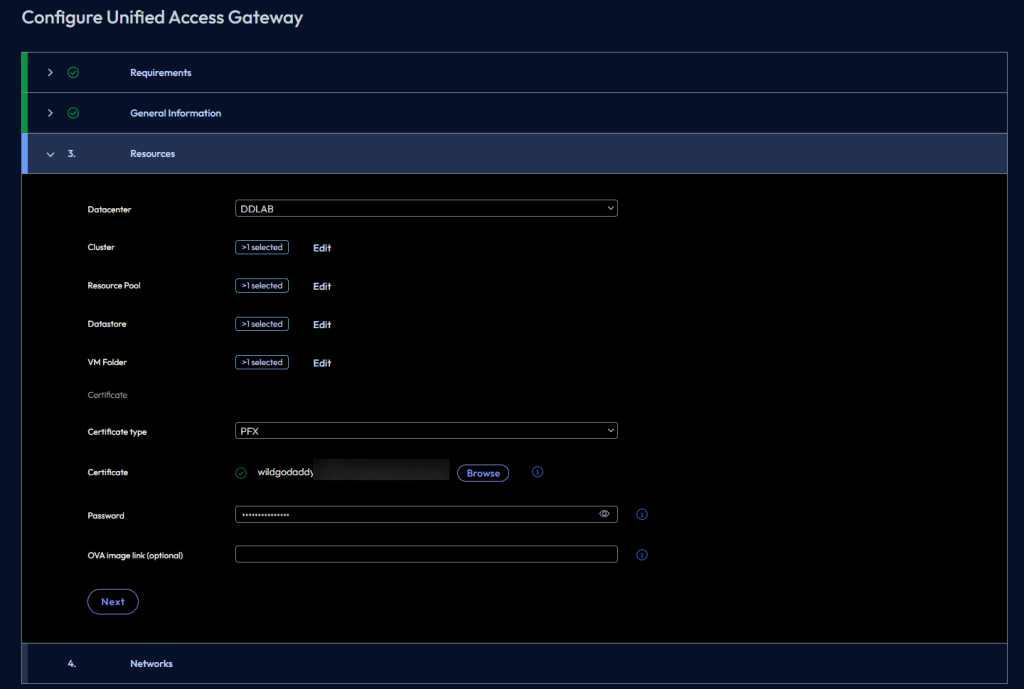
Task: Click the green checkmark on Requirements step
Action: pos(73,73)
